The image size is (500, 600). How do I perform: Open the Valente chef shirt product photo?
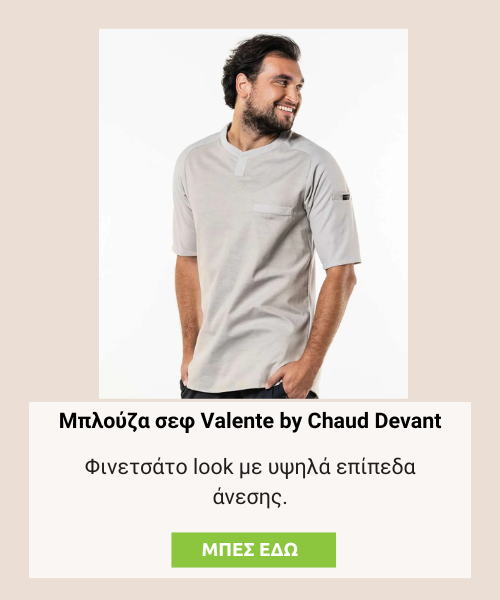(253, 214)
